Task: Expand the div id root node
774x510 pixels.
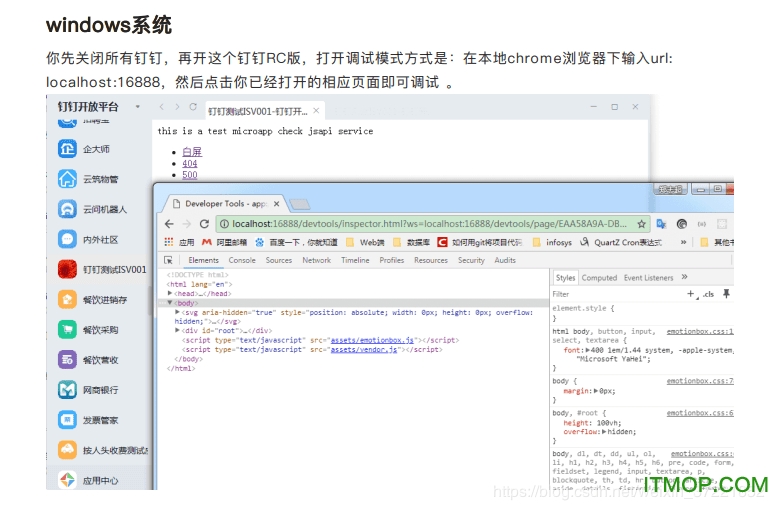Action: point(177,329)
